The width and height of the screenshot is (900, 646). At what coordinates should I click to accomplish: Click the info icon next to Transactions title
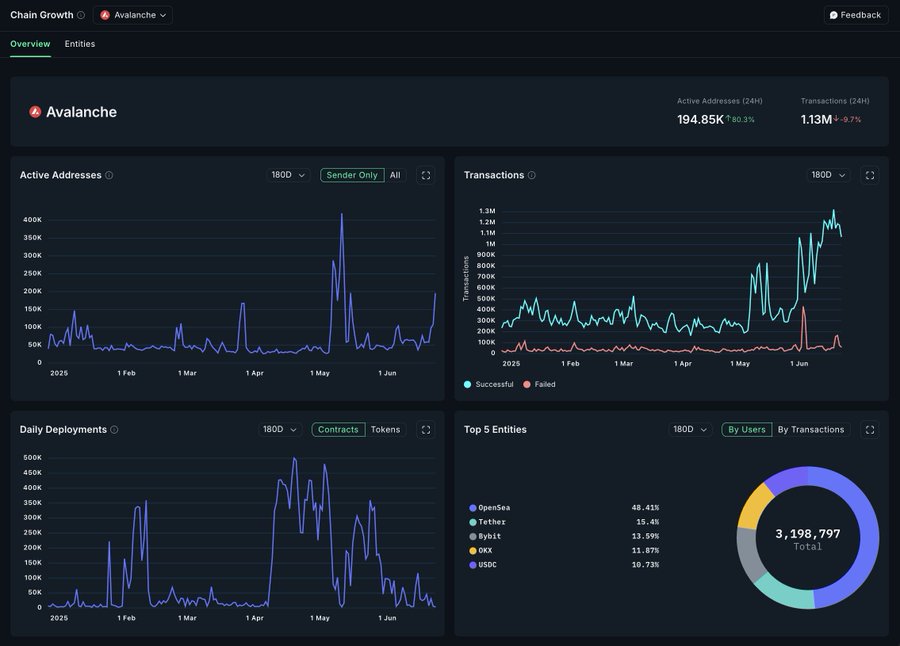click(x=531, y=175)
